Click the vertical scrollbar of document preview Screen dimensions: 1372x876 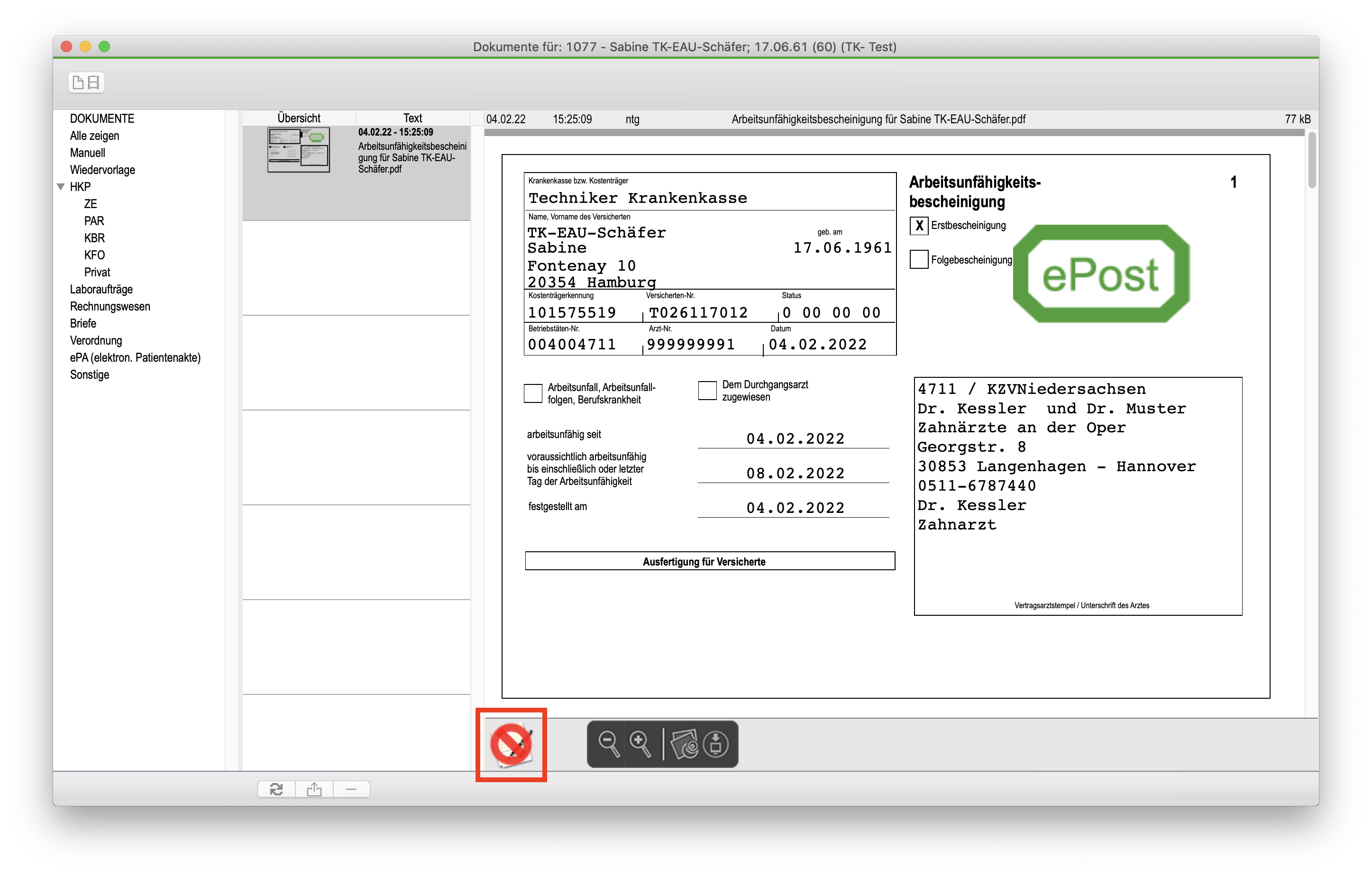pos(1312,160)
